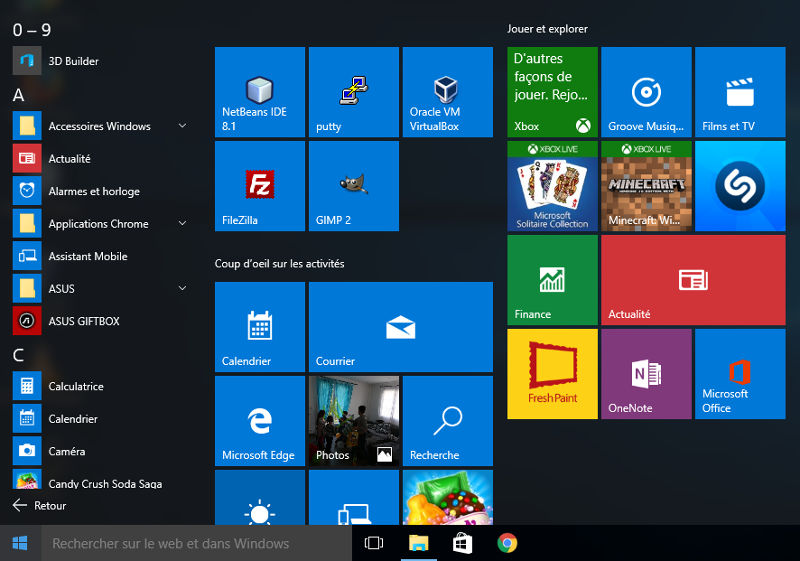Open the Shazam tile
The width and height of the screenshot is (800, 561).
[740, 186]
